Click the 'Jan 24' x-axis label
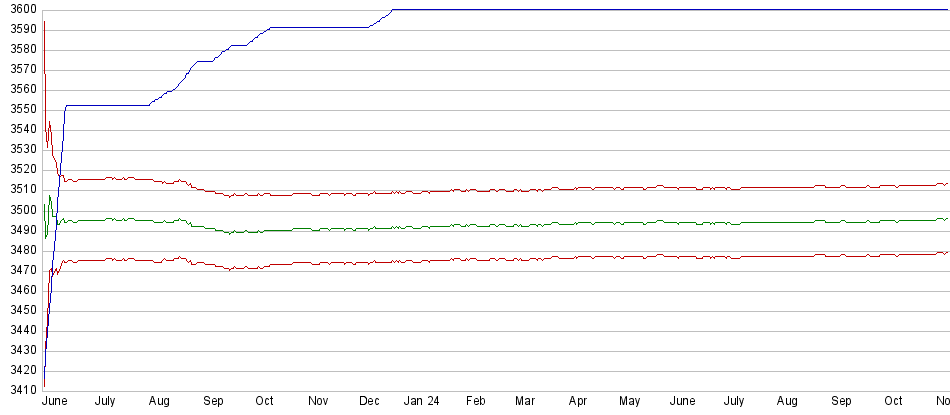Screen dimensions: 950x415 tap(421, 400)
